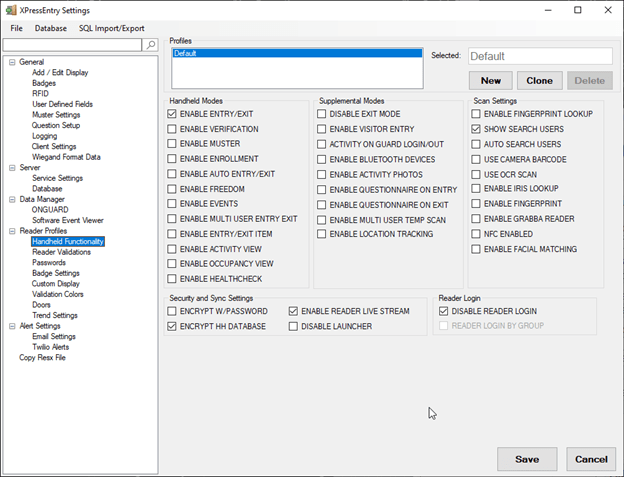Collapse the Reader Profiles tree node
Viewport: 624px width, 477px height.
click(11, 231)
